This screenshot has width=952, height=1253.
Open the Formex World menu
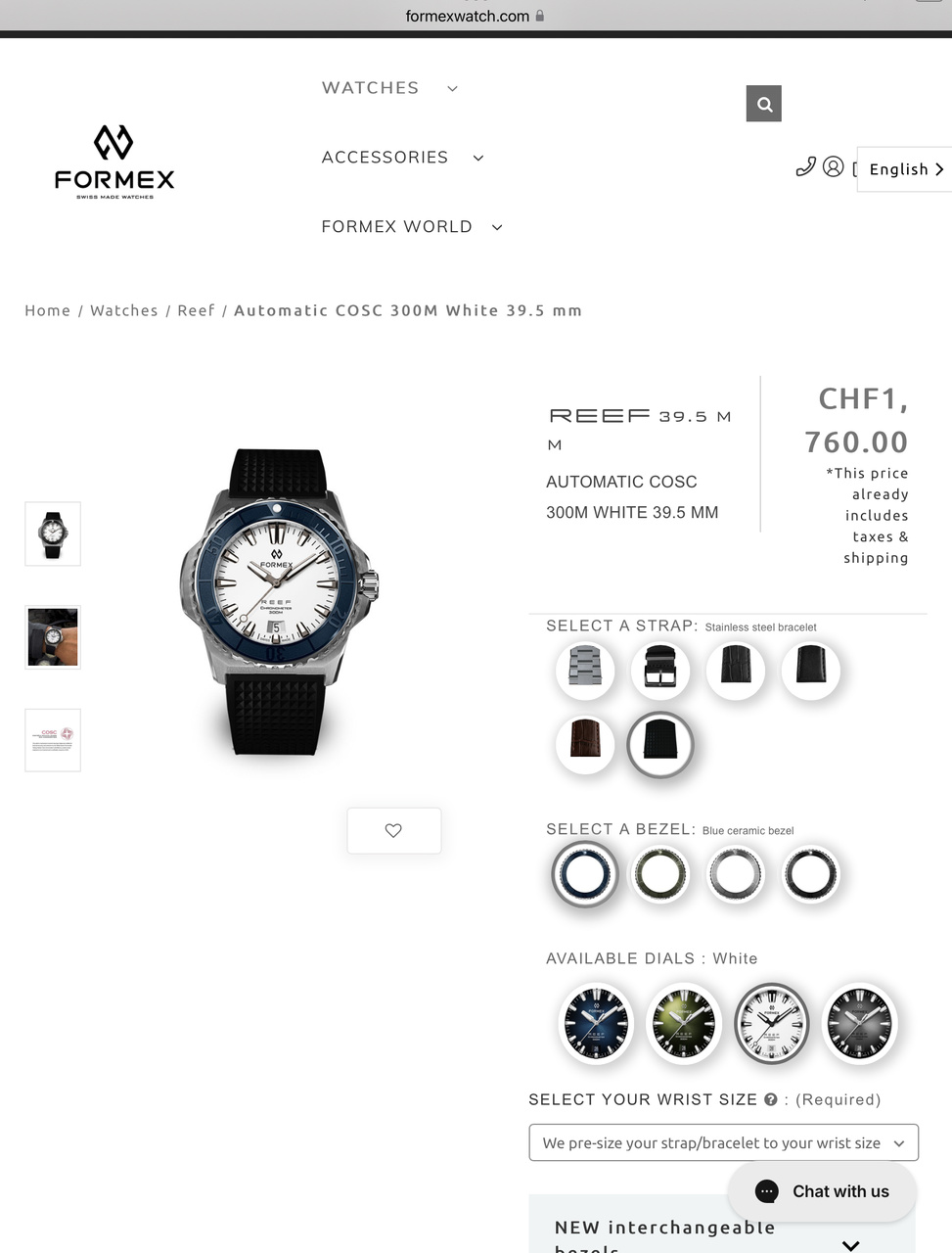coord(412,227)
